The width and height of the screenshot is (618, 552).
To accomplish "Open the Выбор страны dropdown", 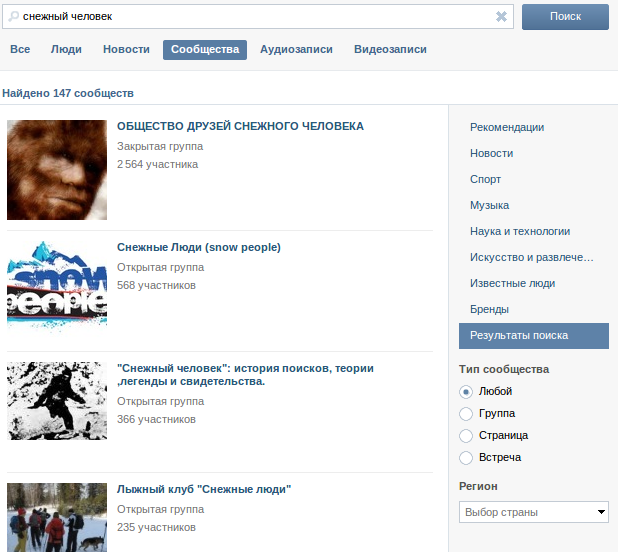I will click(534, 512).
